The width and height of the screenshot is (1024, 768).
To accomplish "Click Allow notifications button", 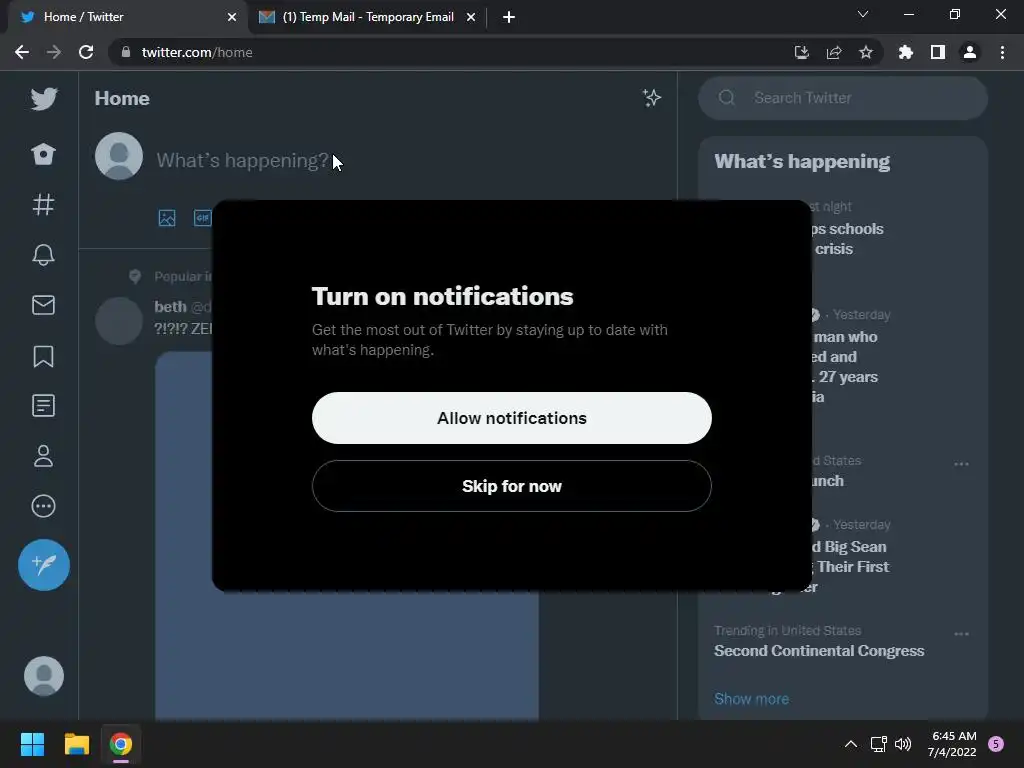I will click(x=511, y=418).
